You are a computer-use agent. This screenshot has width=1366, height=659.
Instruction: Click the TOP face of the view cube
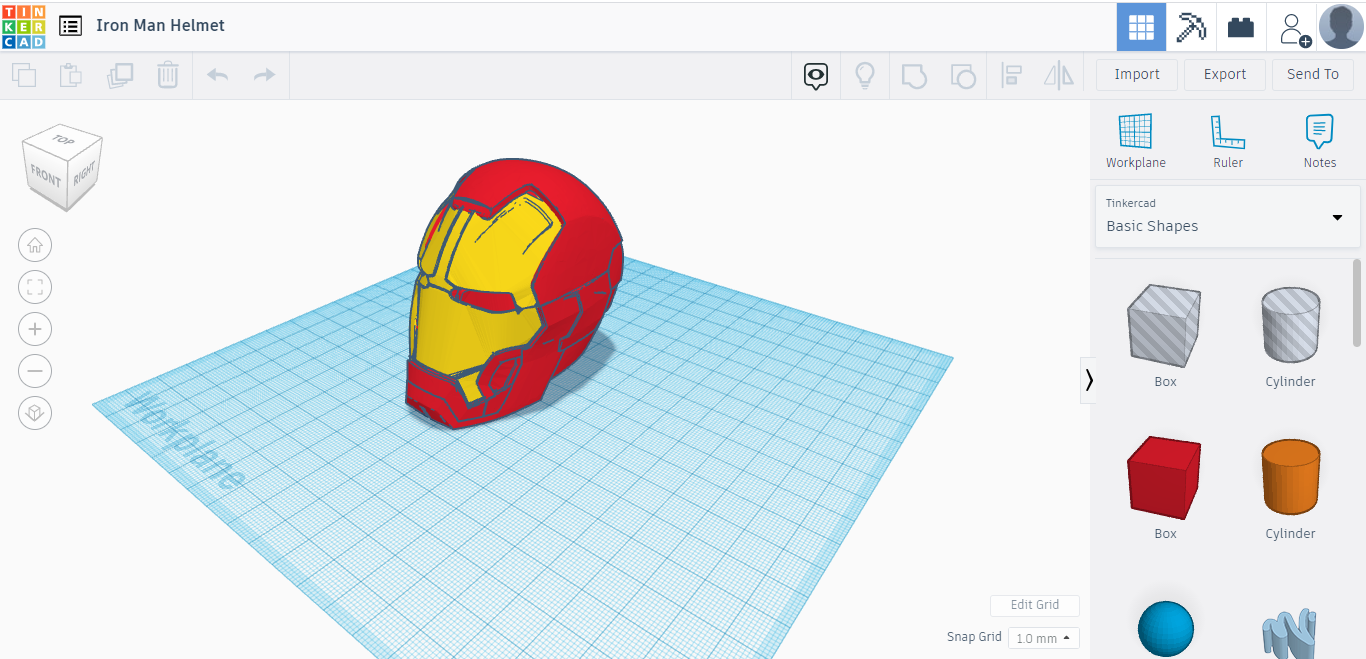64,139
